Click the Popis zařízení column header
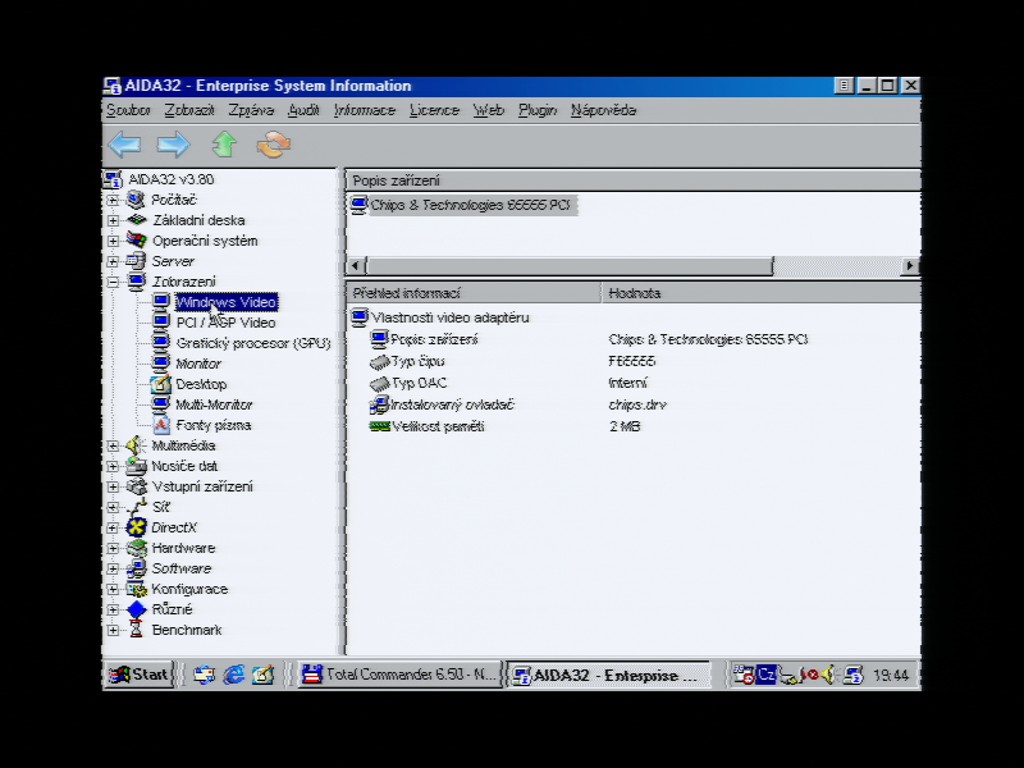The height and width of the screenshot is (768, 1024). [x=633, y=180]
